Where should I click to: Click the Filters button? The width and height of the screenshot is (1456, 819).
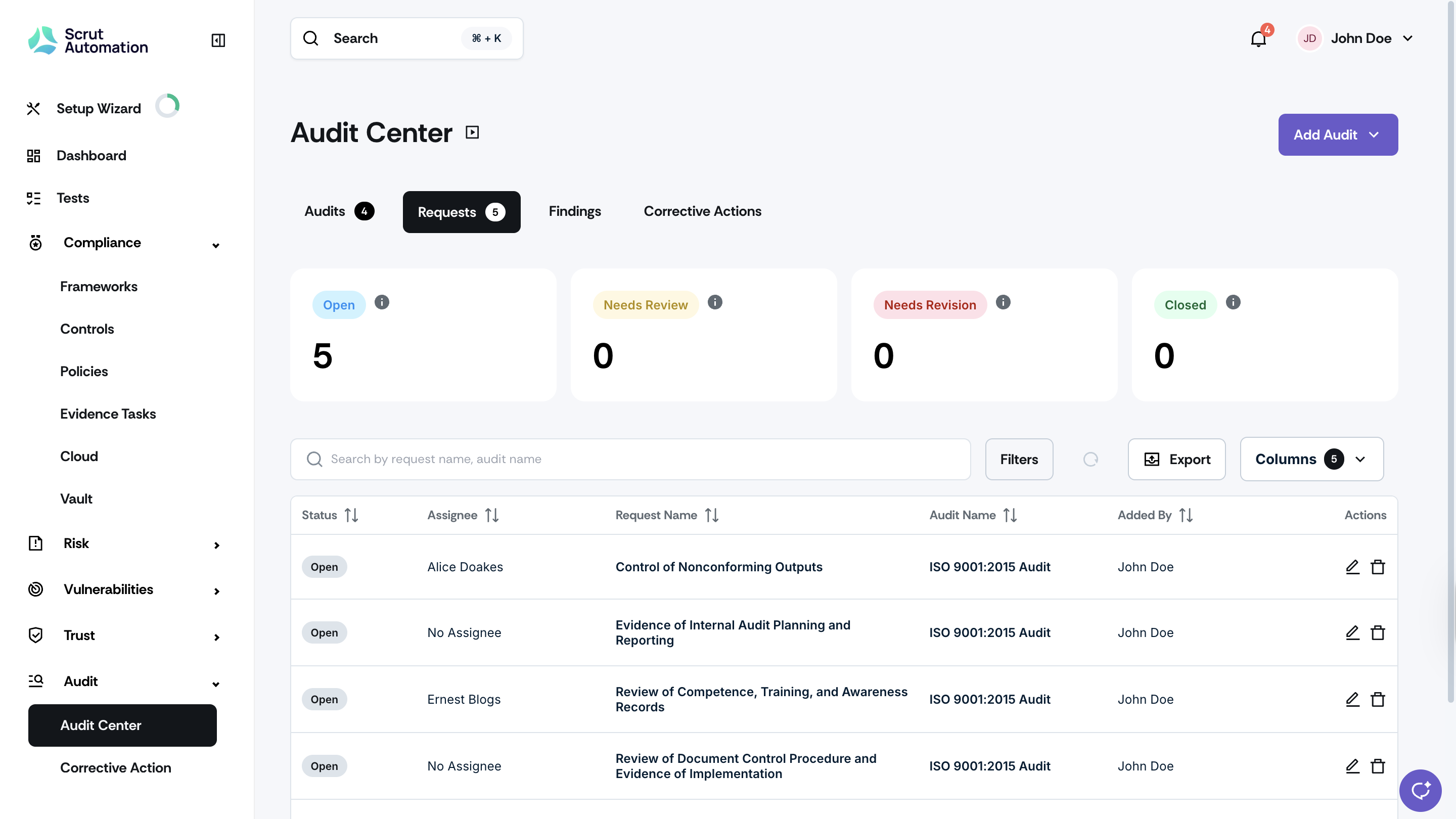[x=1019, y=459]
